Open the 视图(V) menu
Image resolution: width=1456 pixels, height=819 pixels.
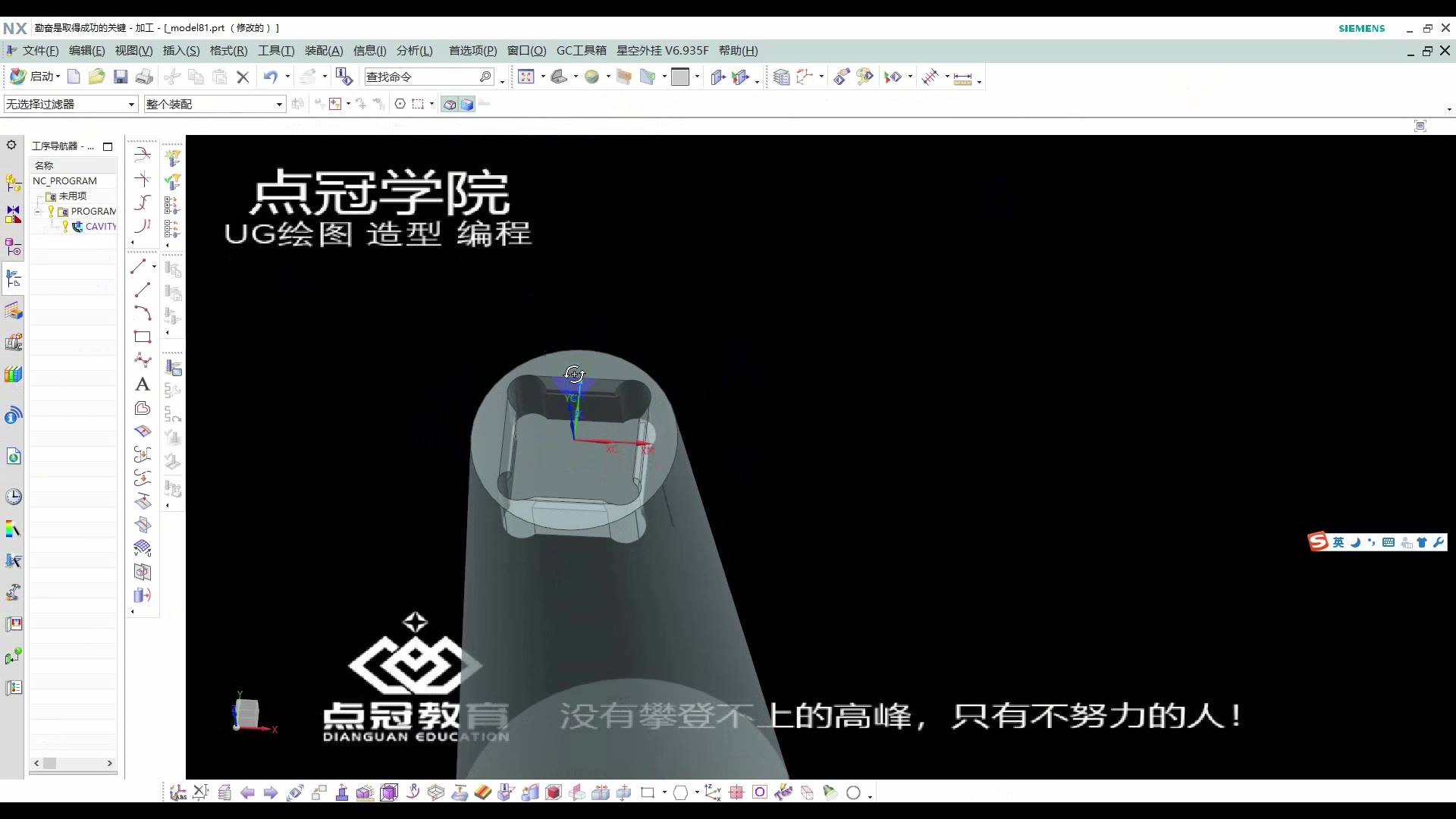pos(133,51)
